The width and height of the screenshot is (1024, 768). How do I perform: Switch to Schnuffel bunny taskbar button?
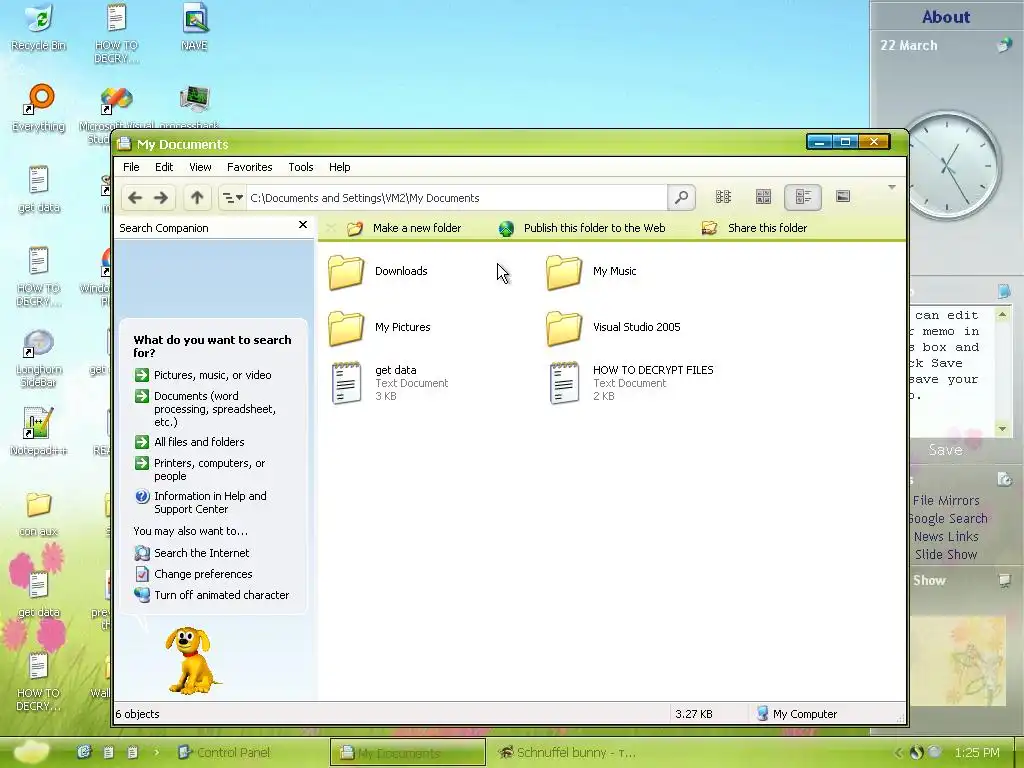tap(567, 752)
